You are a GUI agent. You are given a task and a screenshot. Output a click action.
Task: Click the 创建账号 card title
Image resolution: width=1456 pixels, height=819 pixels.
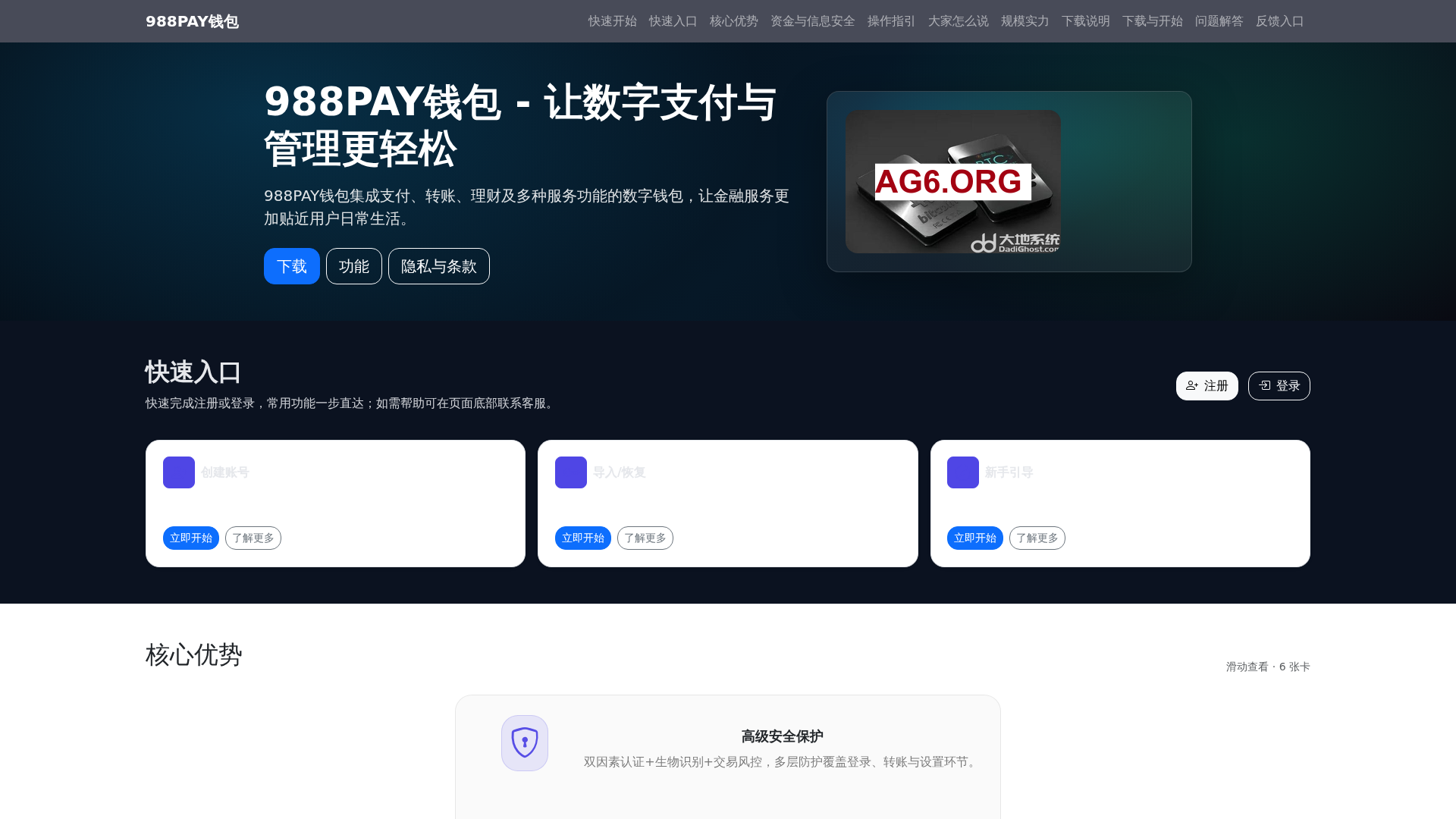tap(225, 472)
